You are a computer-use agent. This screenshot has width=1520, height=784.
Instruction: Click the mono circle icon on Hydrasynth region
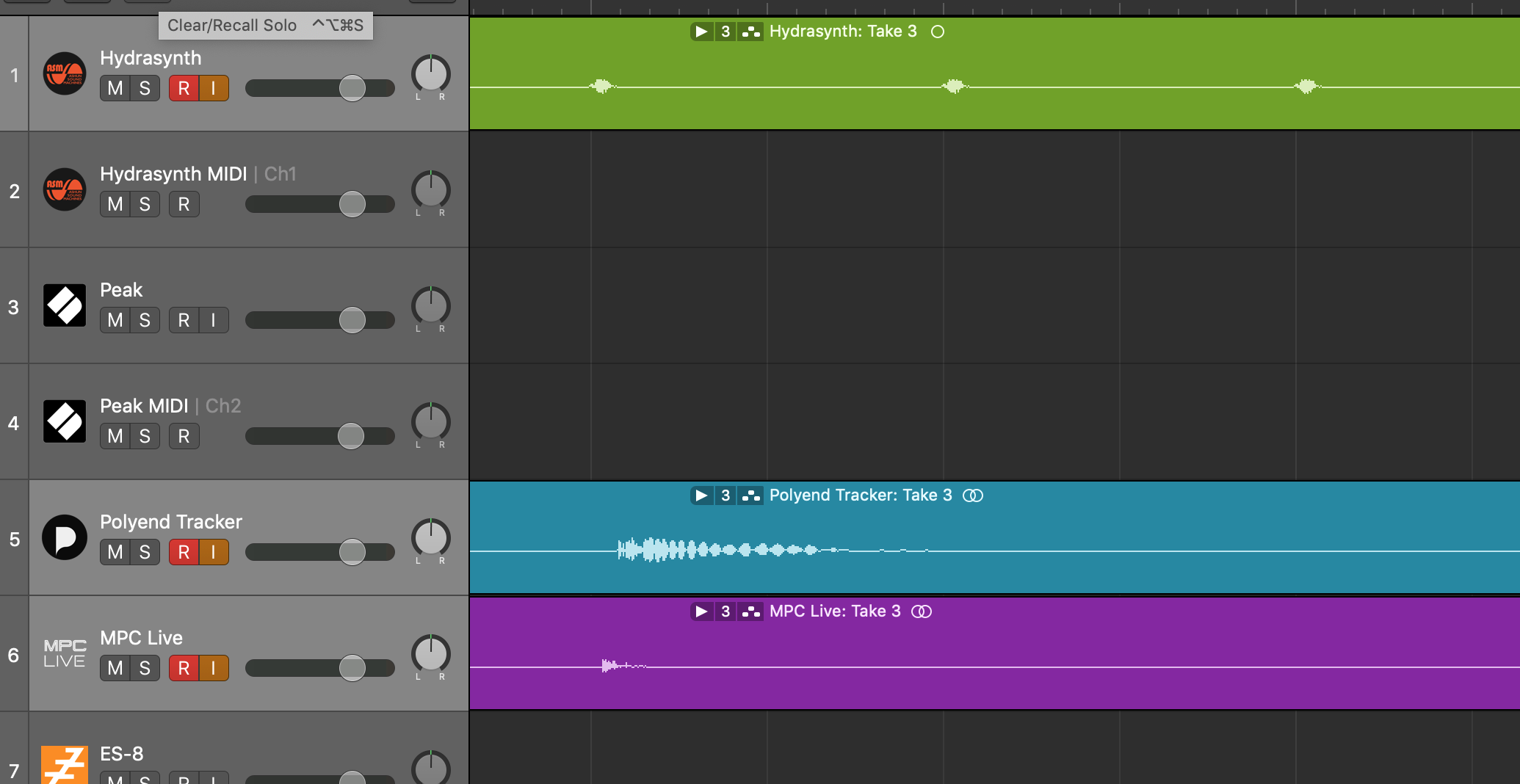click(x=938, y=32)
